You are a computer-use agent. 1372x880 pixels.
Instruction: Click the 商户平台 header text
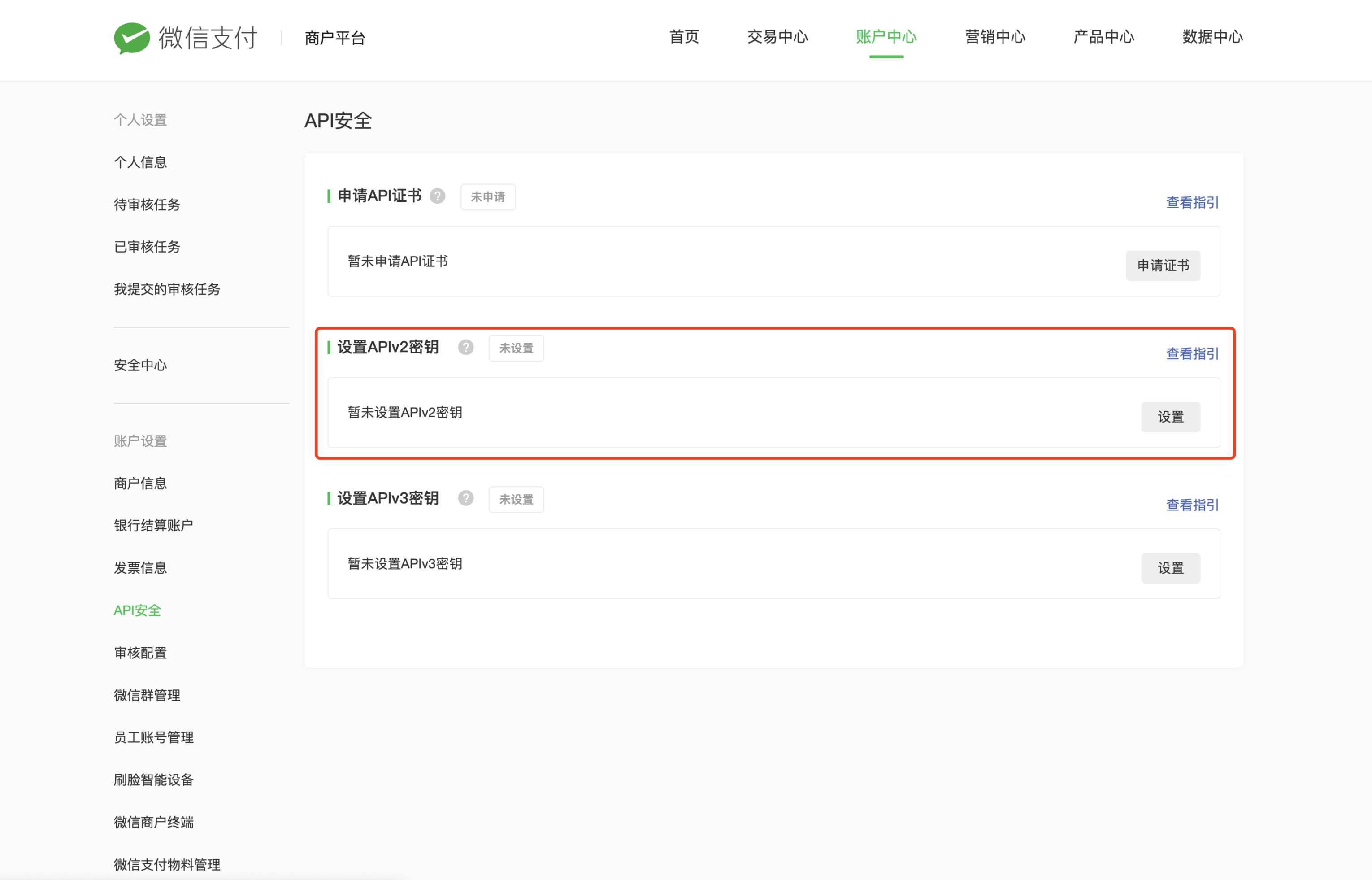[x=335, y=38]
